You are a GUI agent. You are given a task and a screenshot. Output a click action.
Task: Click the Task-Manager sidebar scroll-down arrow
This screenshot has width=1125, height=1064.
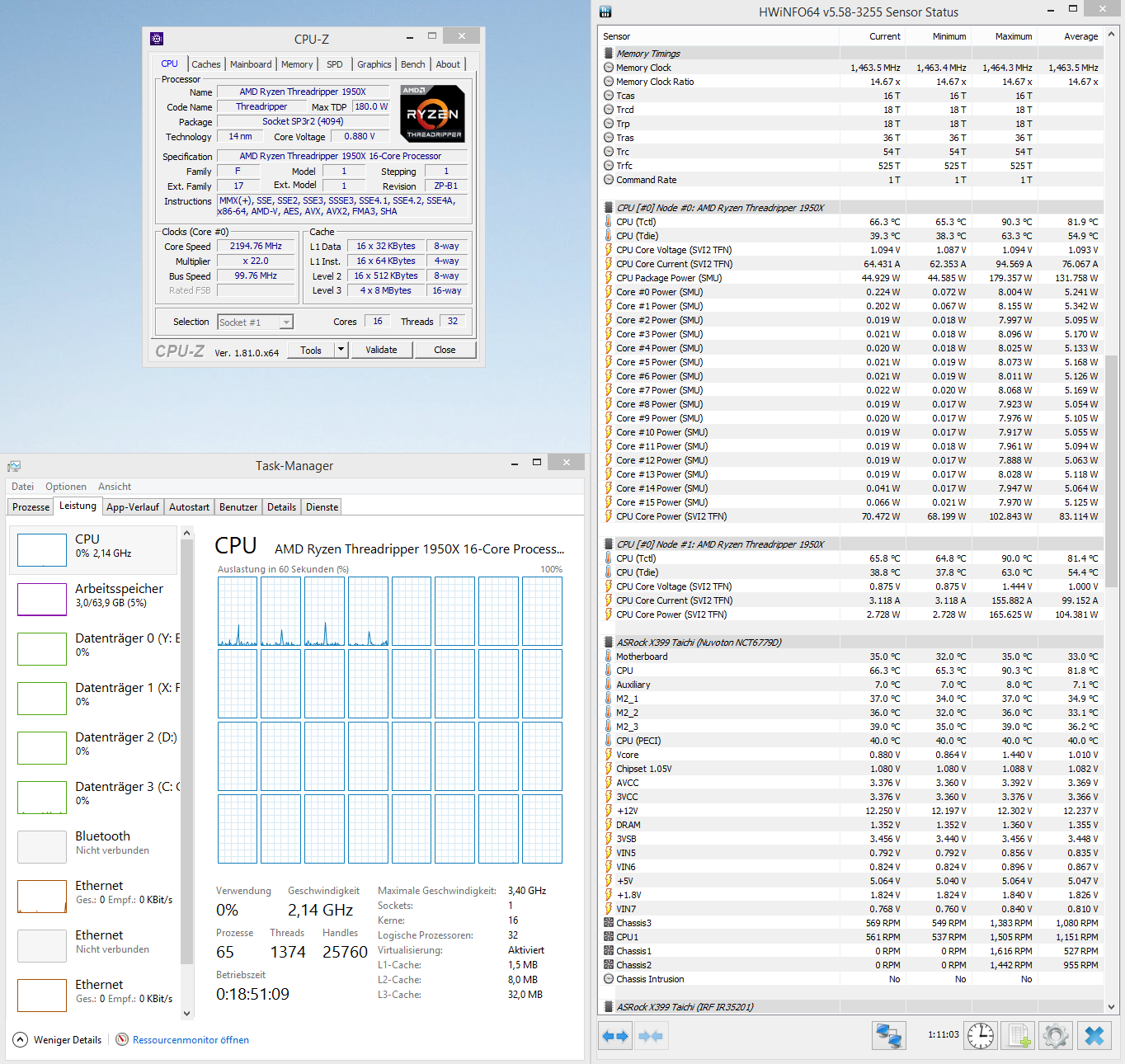186,1013
